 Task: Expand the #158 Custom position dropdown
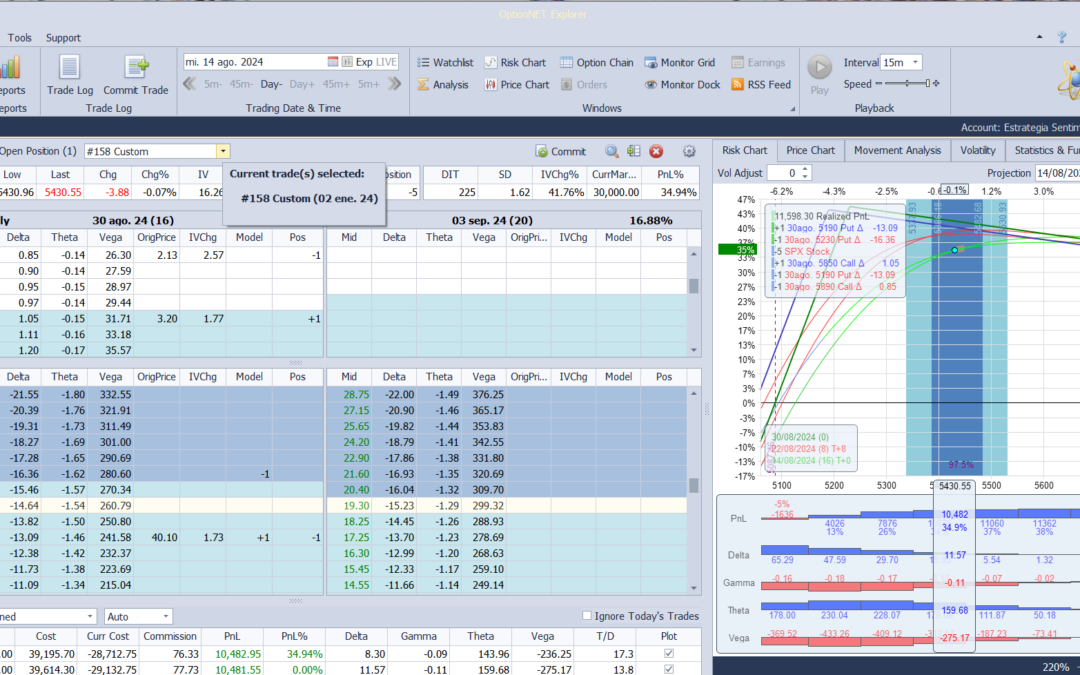(223, 152)
